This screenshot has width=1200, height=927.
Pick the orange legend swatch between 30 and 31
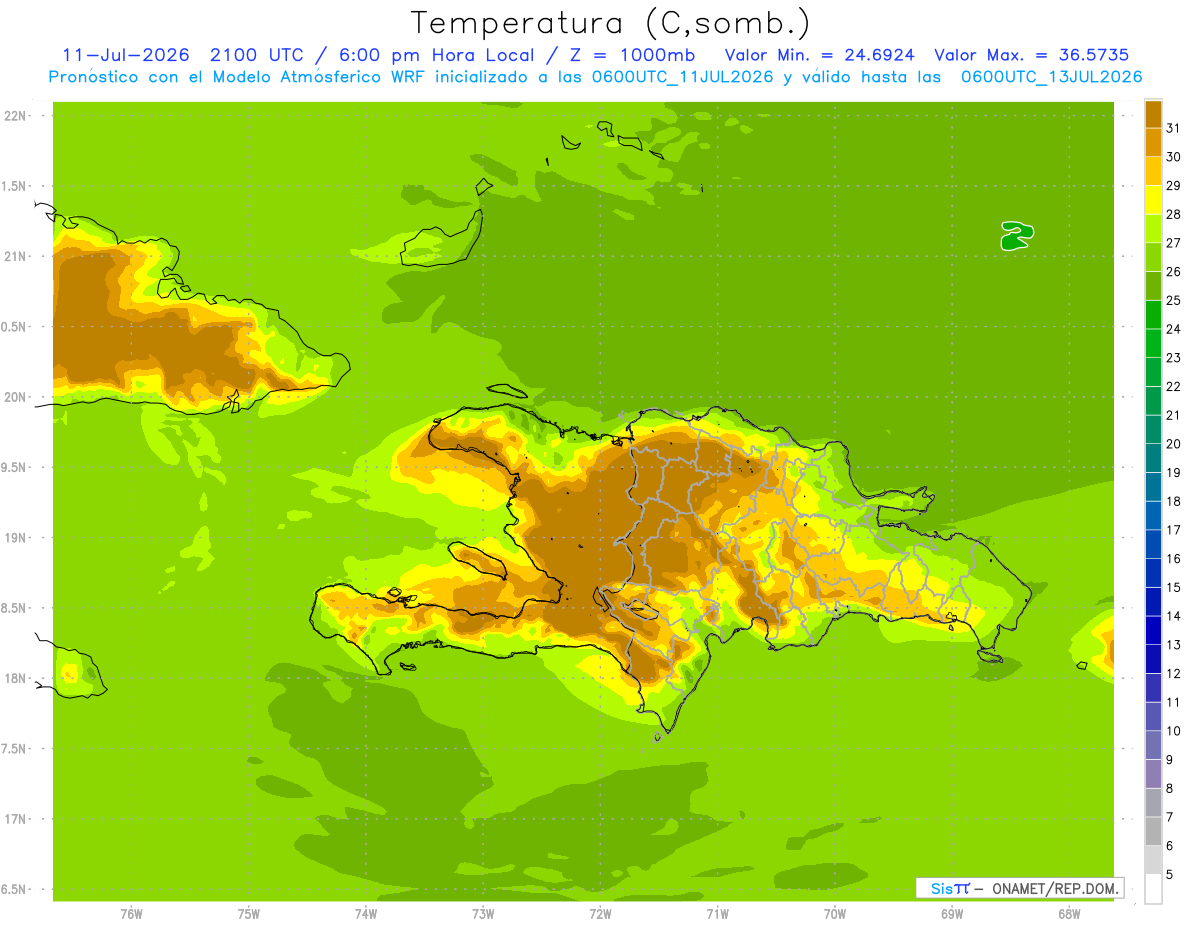[x=1153, y=142]
